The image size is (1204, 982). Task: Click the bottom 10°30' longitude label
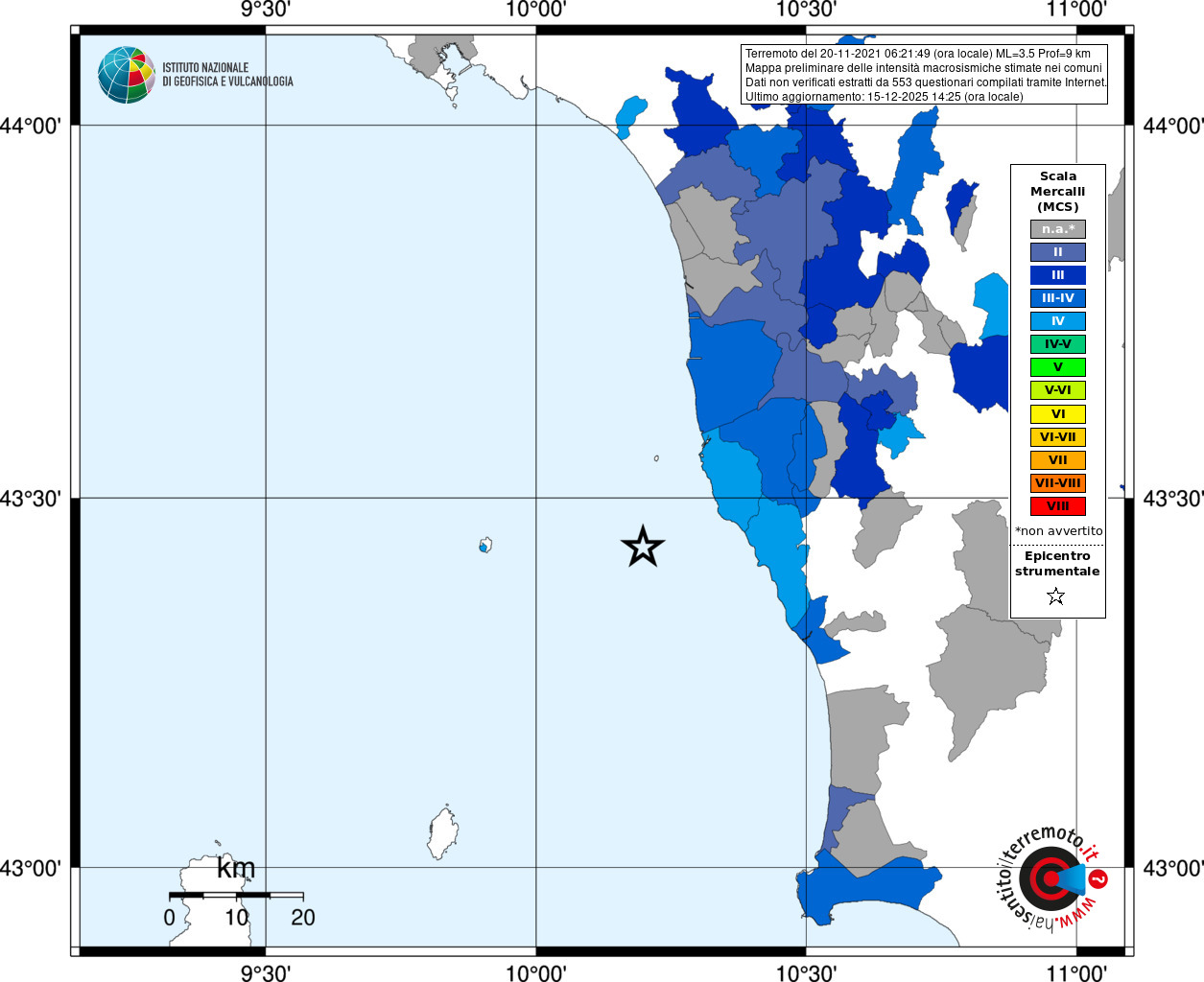pyautogui.click(x=806, y=972)
